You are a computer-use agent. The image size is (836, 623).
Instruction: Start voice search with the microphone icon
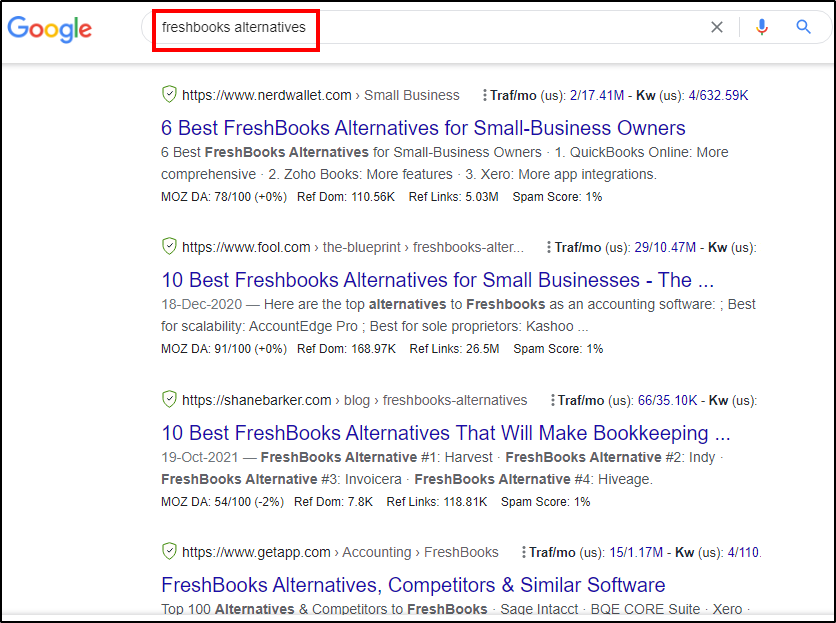tap(762, 28)
